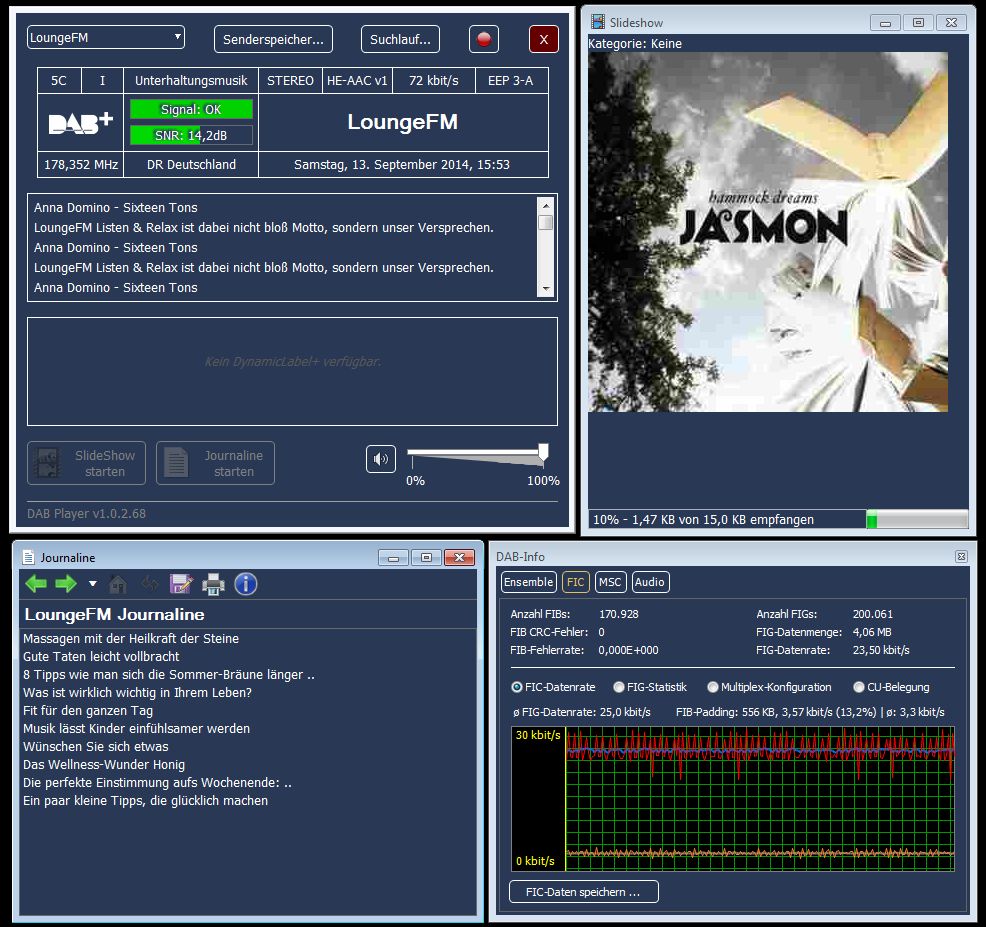986x927 pixels.
Task: Click the scroll-down arrow of the text list
Action: point(546,289)
